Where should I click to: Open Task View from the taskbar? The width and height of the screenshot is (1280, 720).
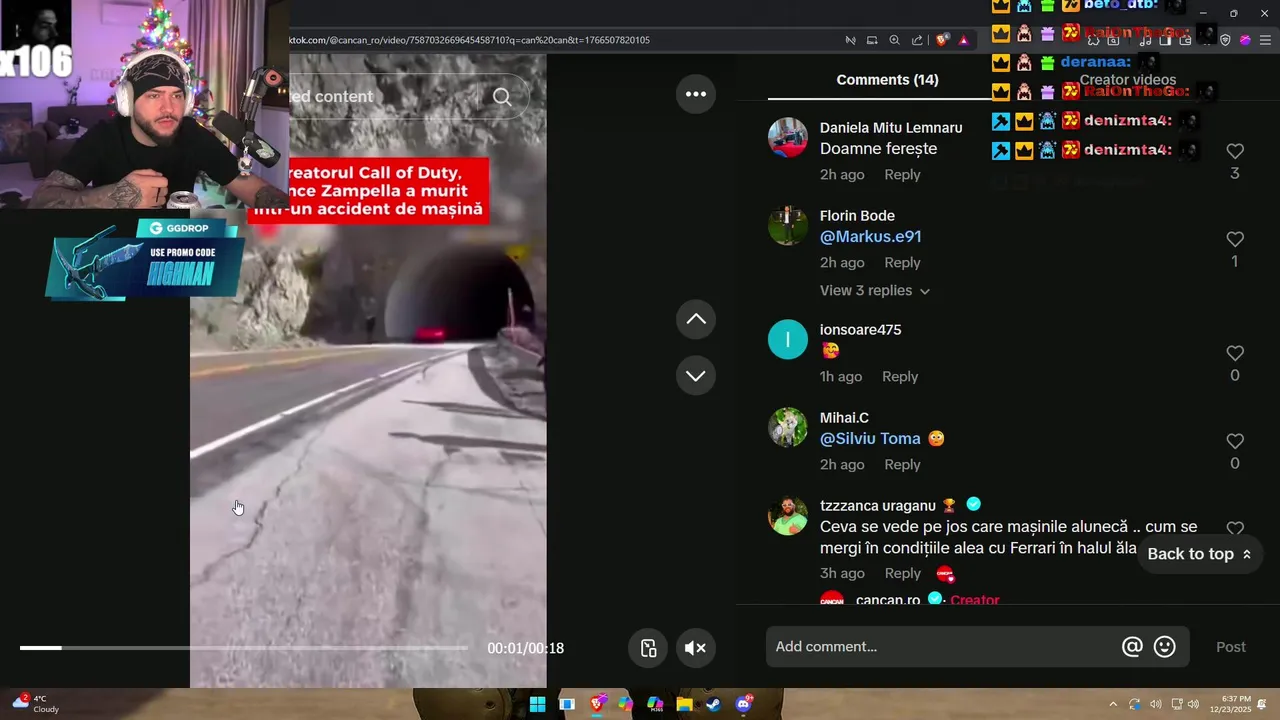pyautogui.click(x=567, y=704)
